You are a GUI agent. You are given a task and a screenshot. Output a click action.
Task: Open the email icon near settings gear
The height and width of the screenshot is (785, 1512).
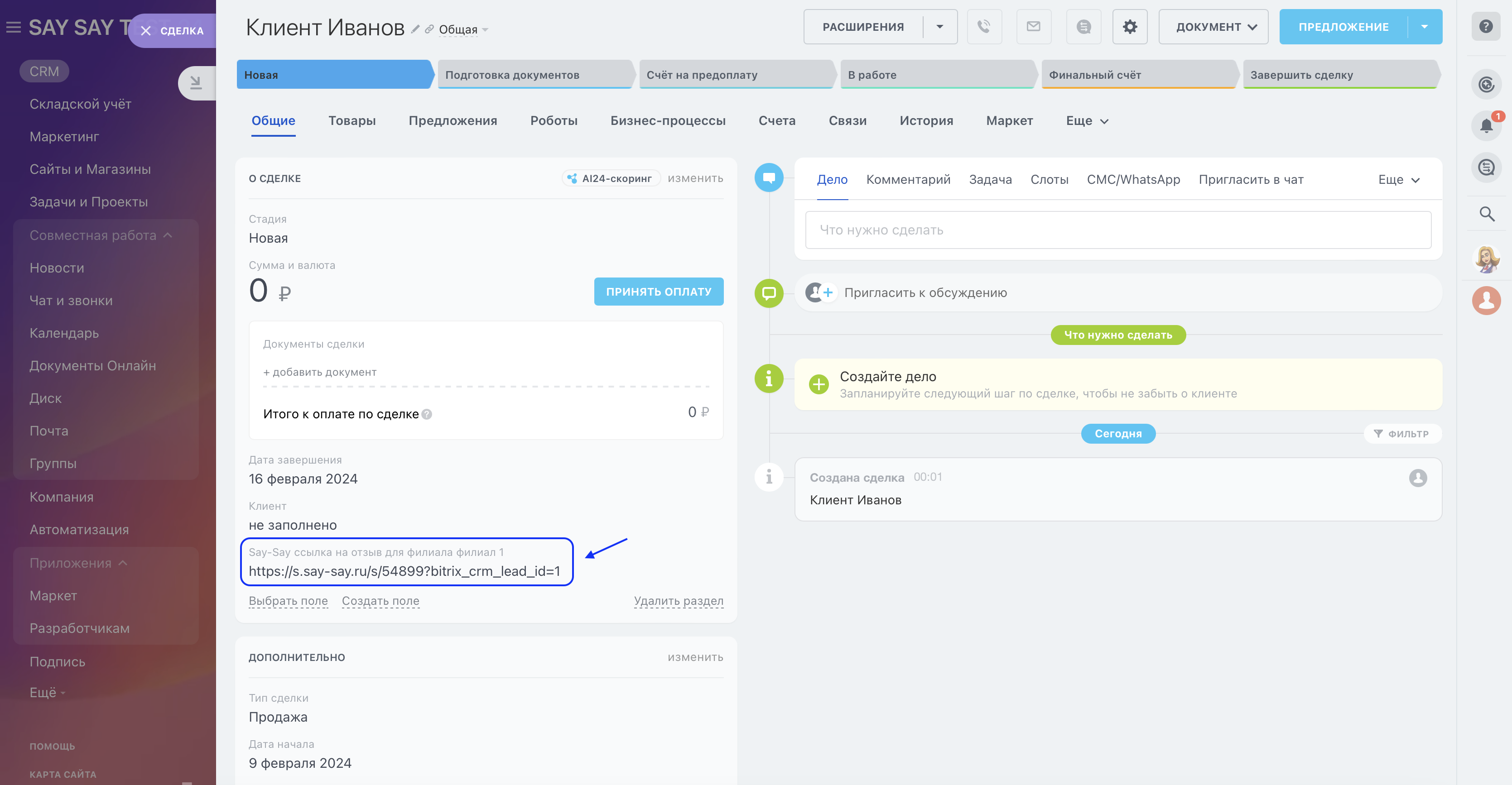point(1034,26)
